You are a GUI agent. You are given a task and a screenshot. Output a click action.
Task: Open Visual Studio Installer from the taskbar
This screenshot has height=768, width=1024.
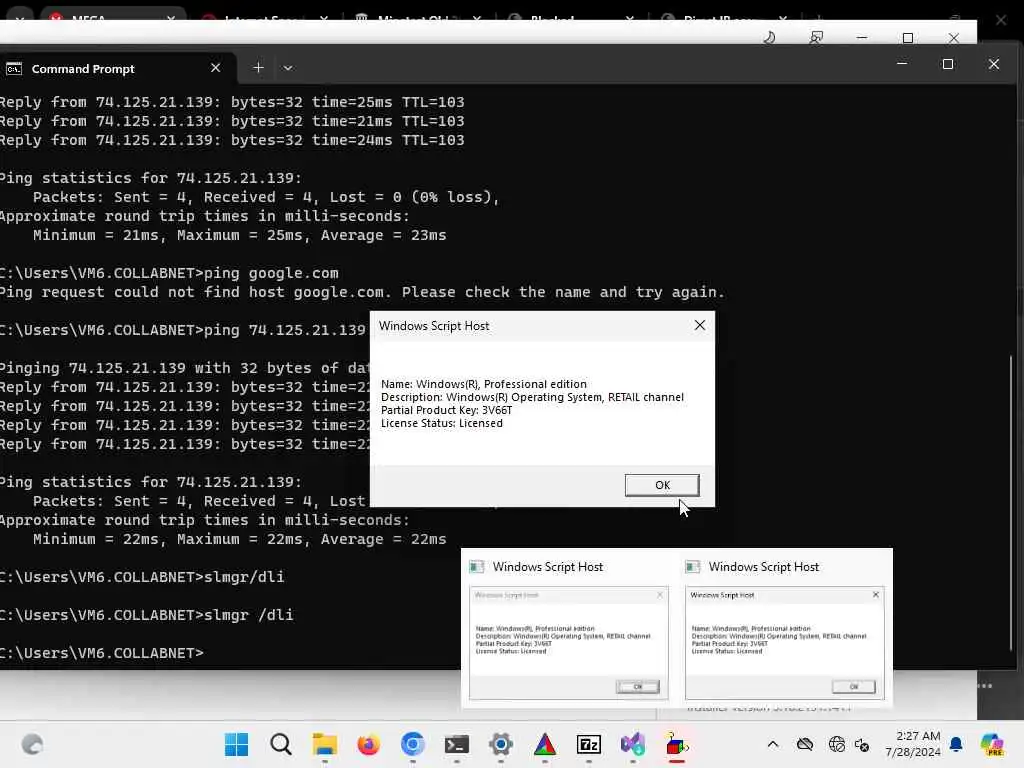[x=633, y=744]
